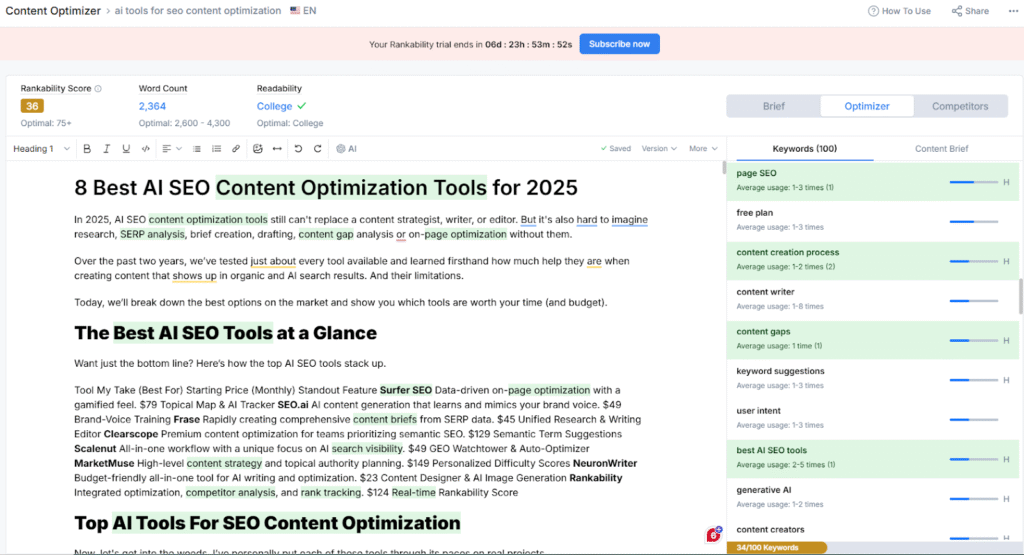Open the Heading 1 style dropdown
This screenshot has height=555, width=1024.
[x=41, y=149]
